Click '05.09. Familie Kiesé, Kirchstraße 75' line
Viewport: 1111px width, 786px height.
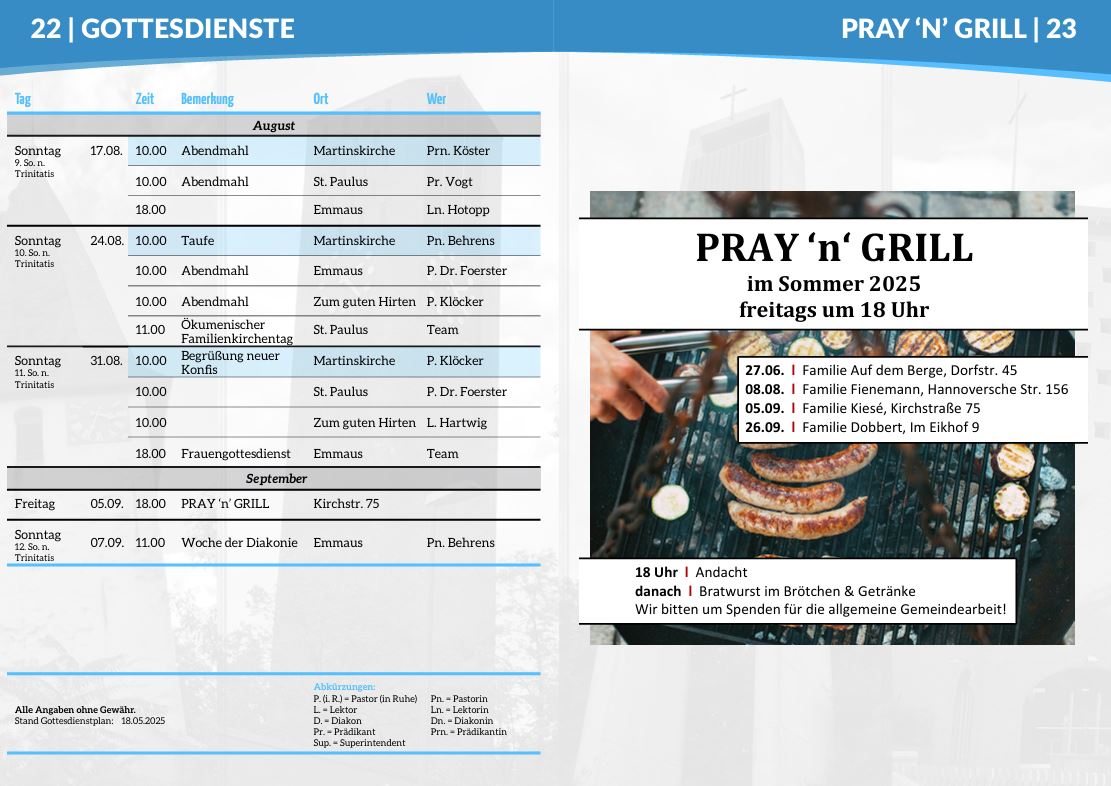[862, 408]
